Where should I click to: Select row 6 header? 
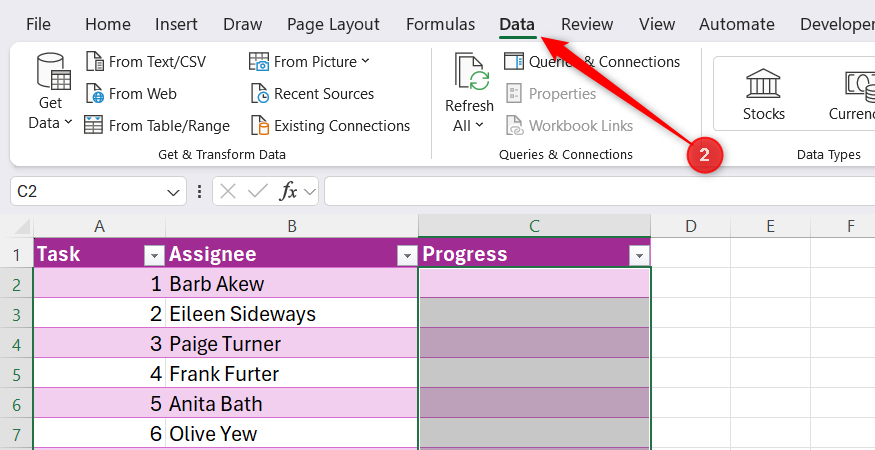pyautogui.click(x=16, y=404)
